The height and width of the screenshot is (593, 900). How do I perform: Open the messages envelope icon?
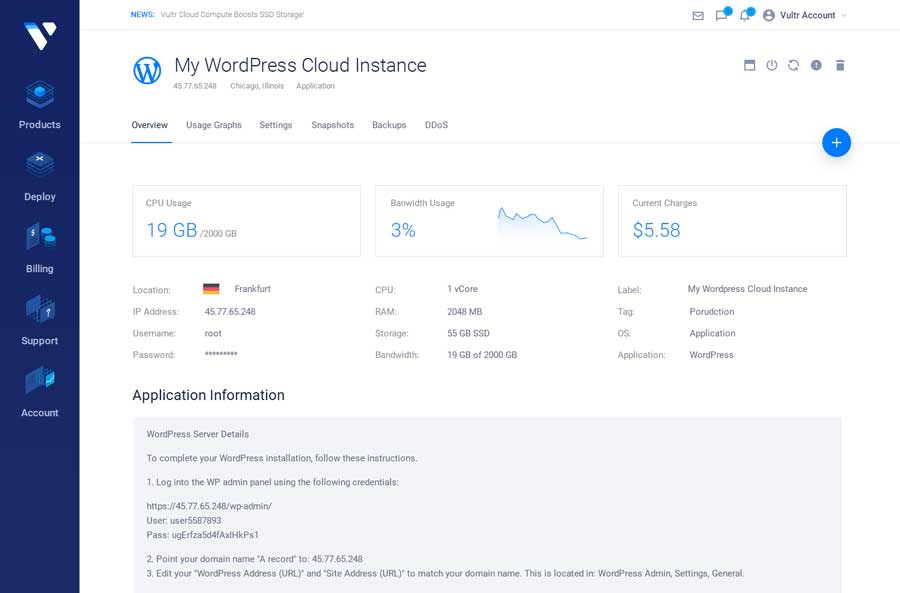click(696, 15)
